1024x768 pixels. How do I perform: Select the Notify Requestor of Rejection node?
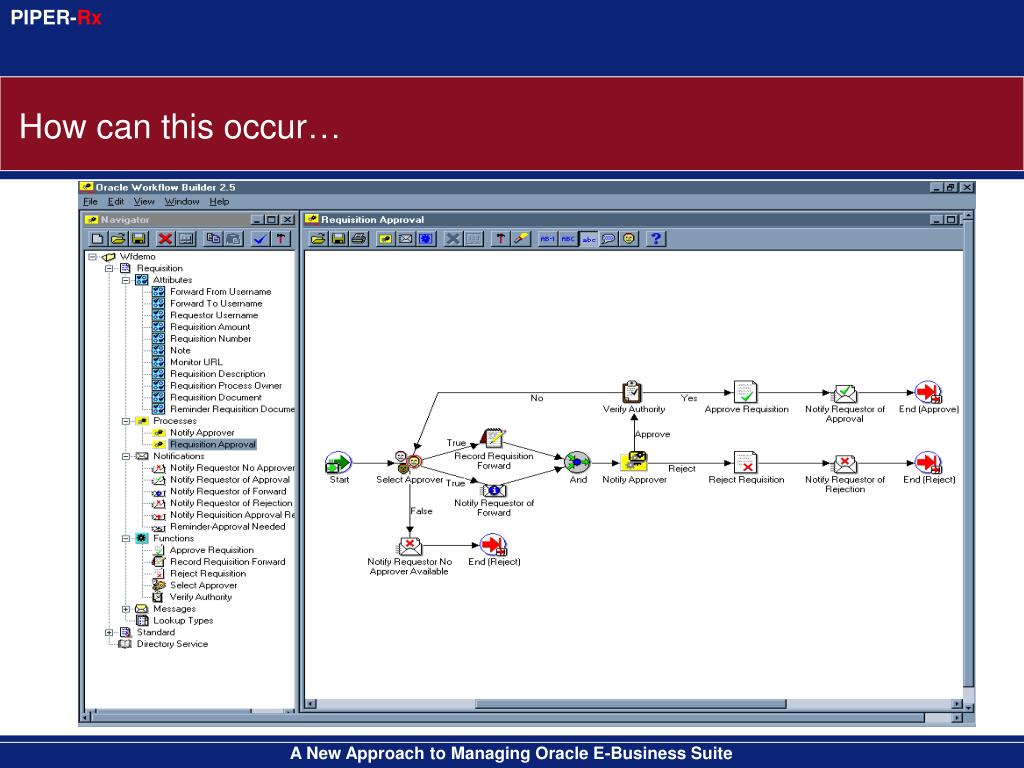(x=844, y=464)
